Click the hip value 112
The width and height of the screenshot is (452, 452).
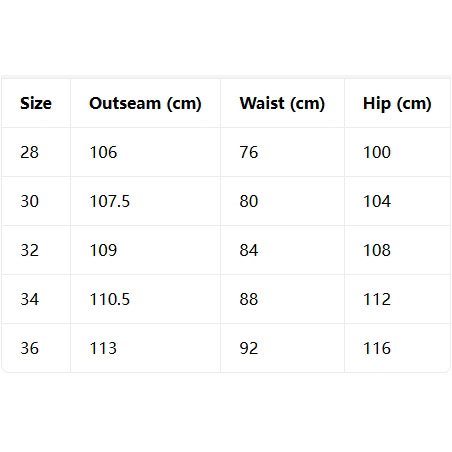coord(377,299)
